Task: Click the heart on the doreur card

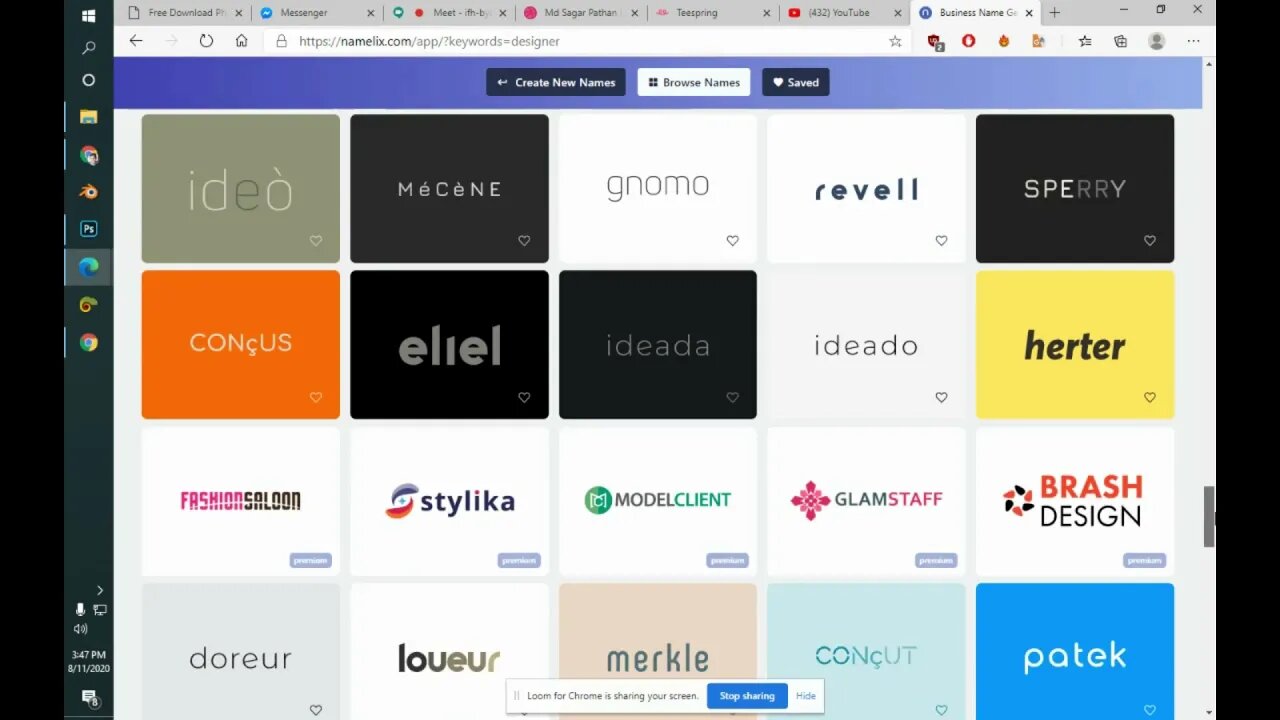Action: [316, 710]
